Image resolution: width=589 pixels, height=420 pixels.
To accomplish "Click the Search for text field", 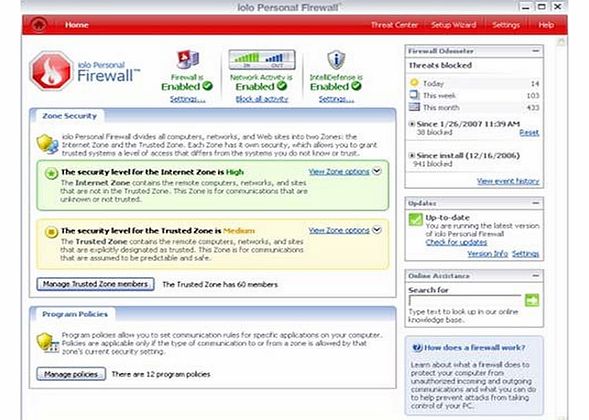I will click(x=465, y=300).
